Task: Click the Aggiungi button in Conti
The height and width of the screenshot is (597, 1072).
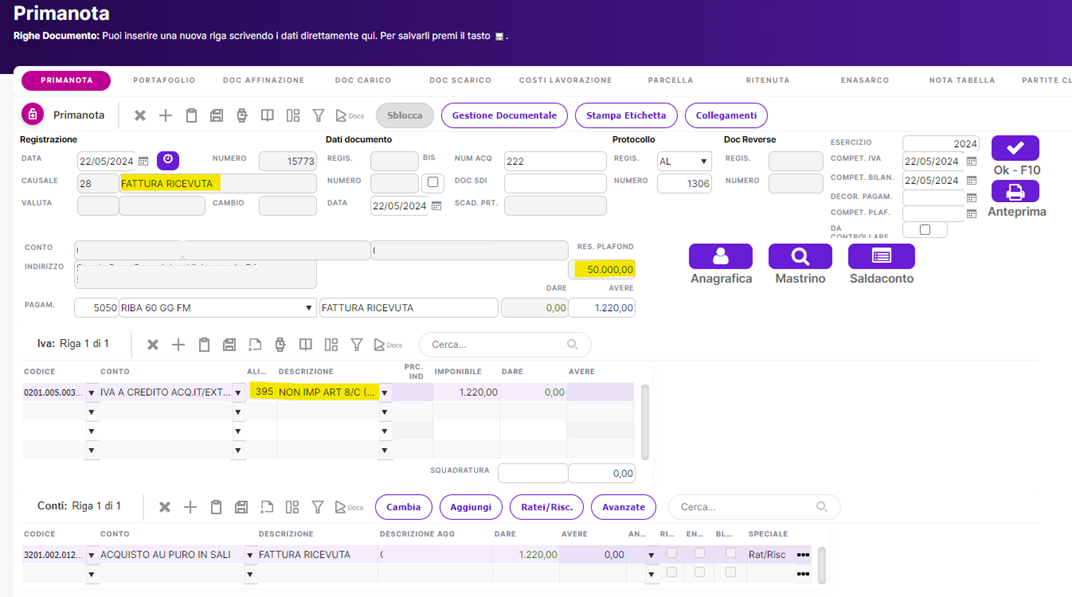Action: click(x=470, y=507)
